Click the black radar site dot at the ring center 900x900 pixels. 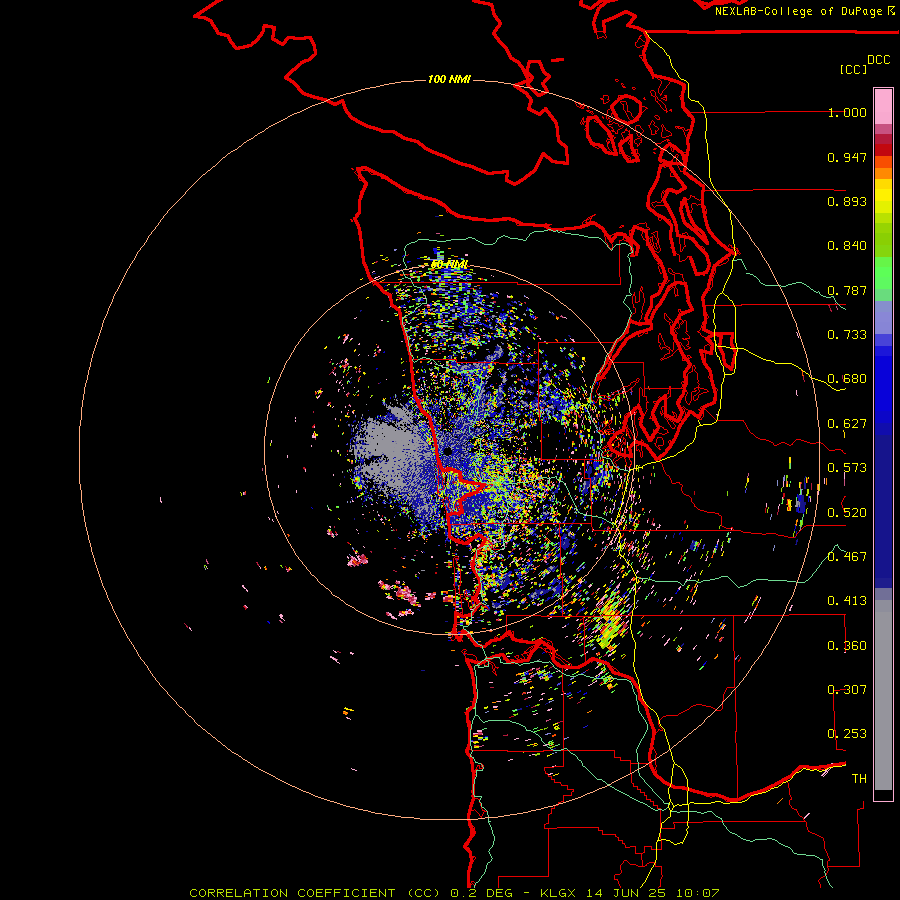pyautogui.click(x=448, y=451)
